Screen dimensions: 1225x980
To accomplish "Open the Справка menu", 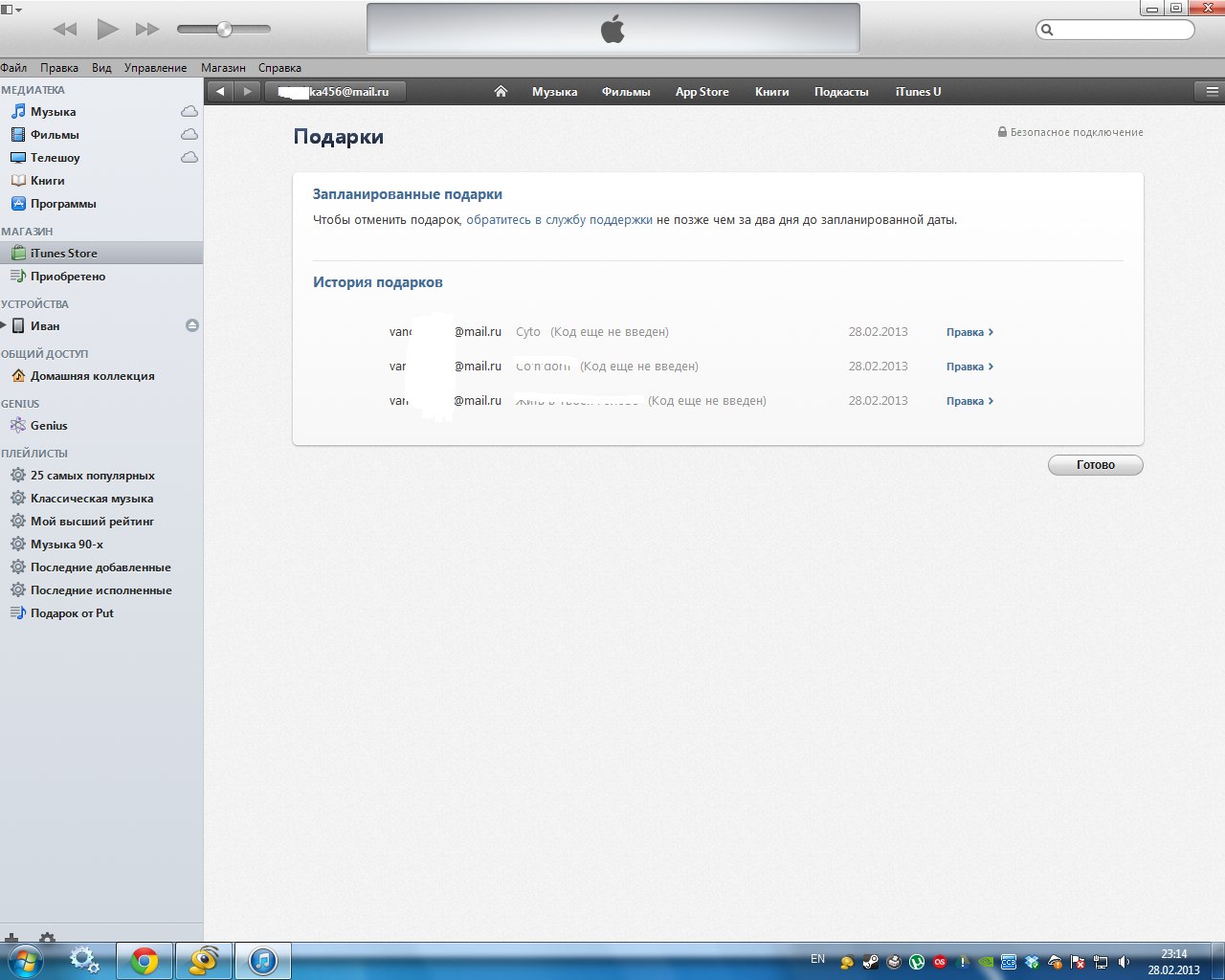I will (x=279, y=68).
